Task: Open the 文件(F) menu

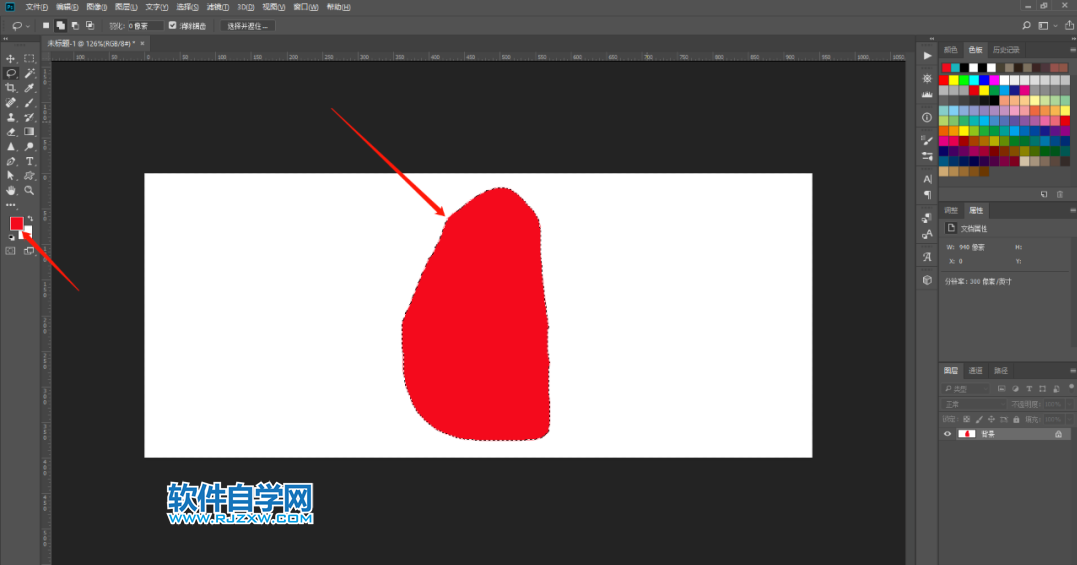Action: [36, 7]
